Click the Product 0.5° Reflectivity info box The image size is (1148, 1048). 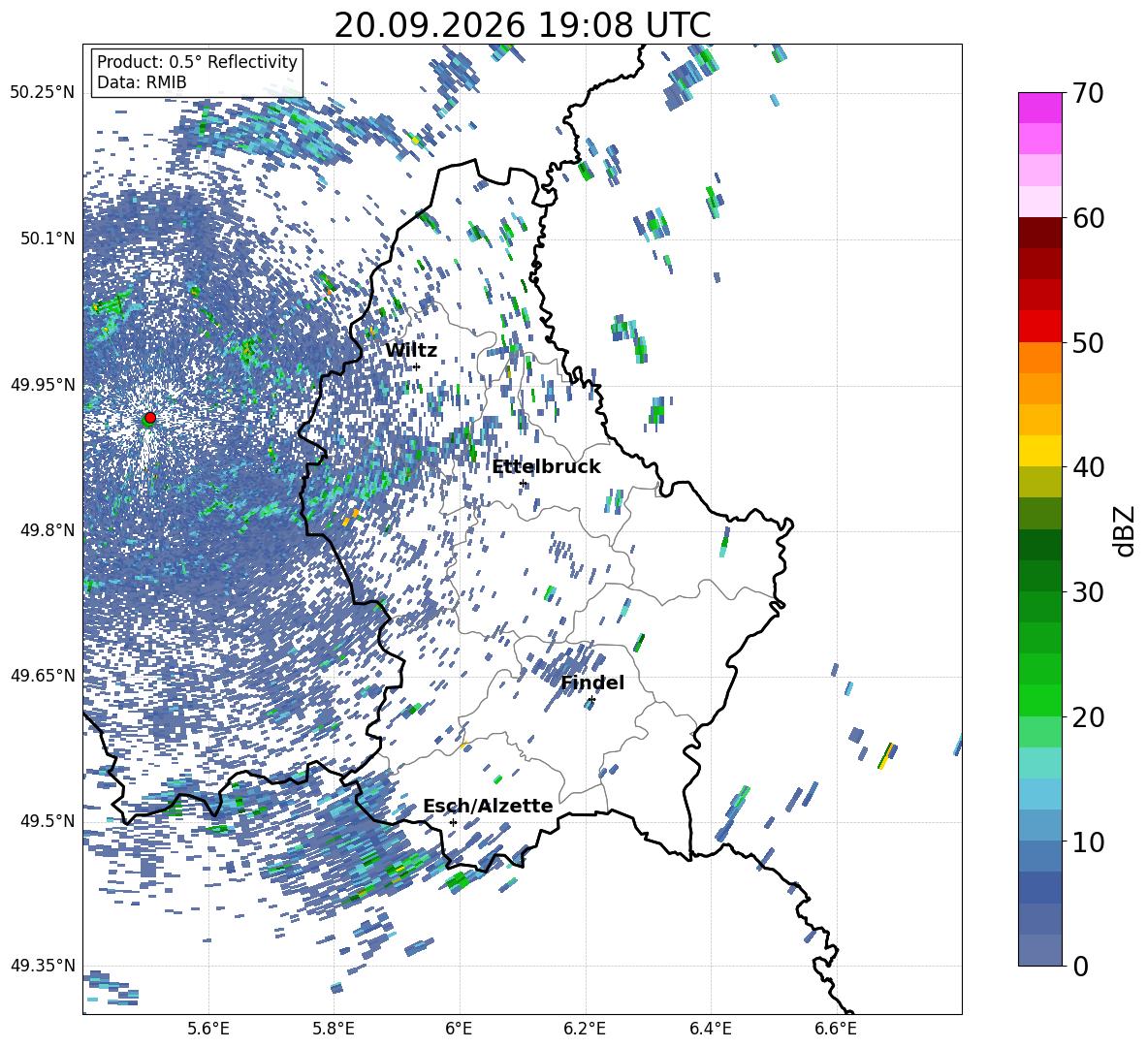[197, 72]
